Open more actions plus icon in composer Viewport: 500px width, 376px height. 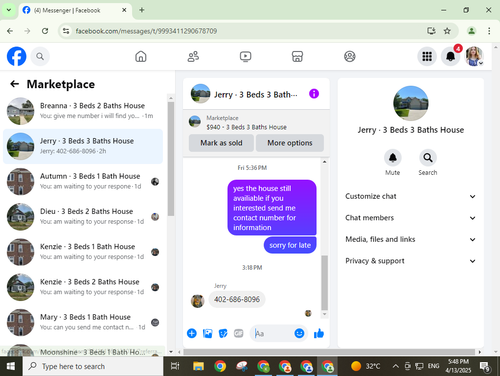pyautogui.click(x=192, y=333)
